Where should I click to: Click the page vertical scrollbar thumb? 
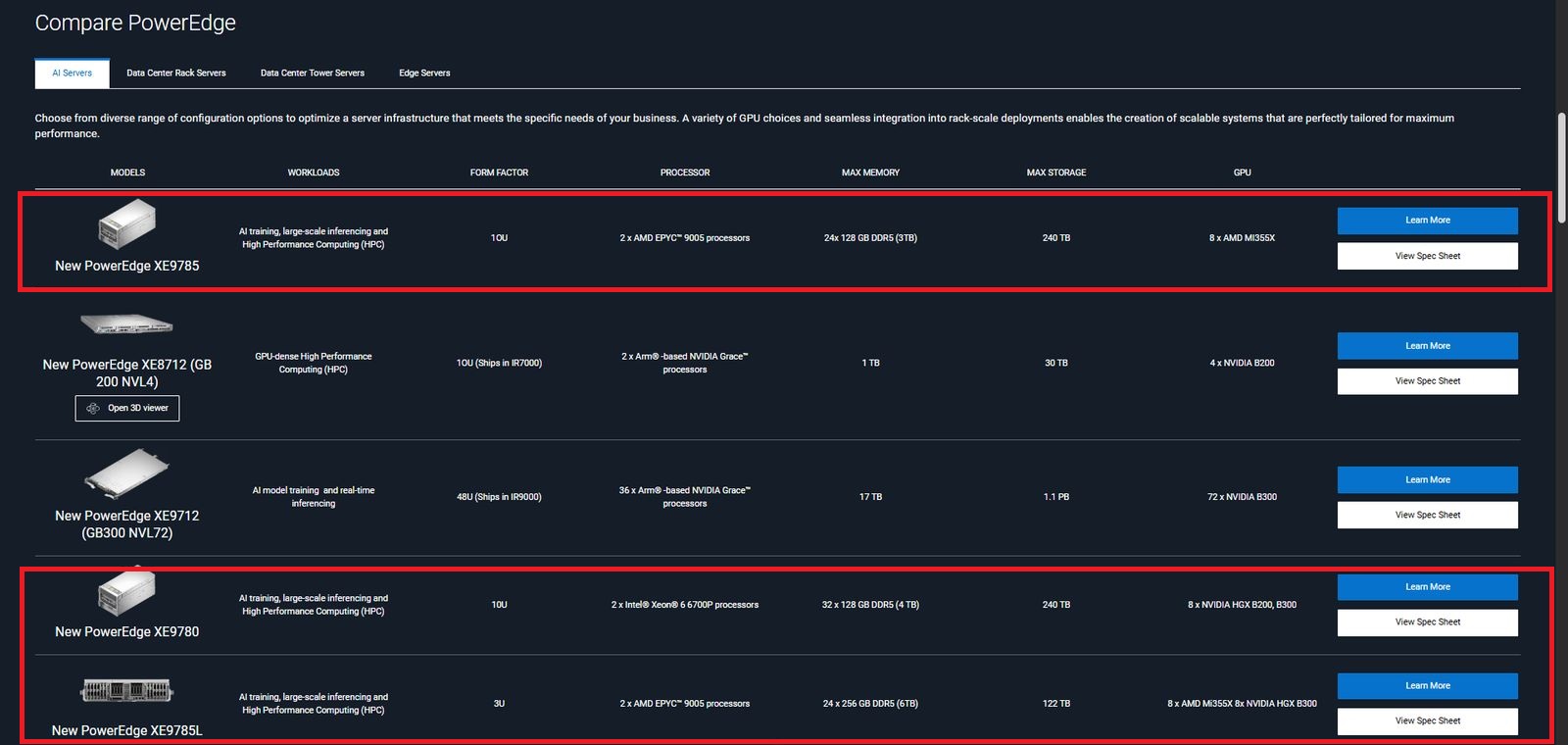(x=1562, y=167)
